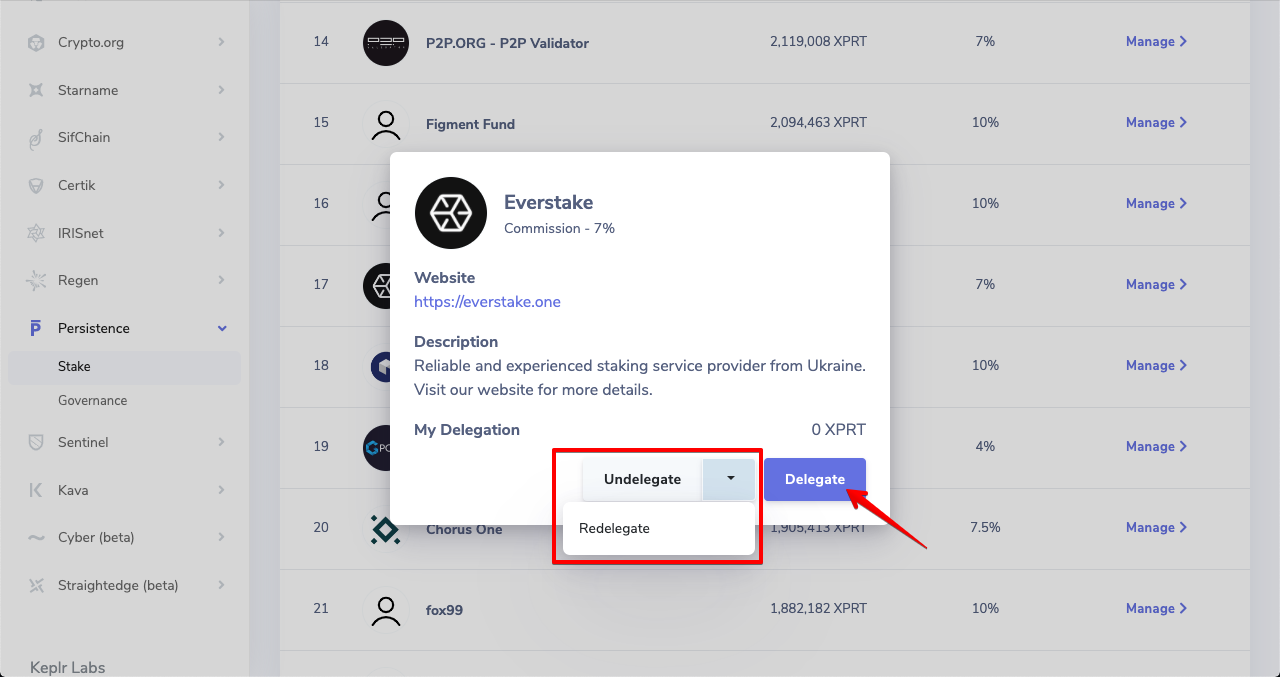Click Manage for P2P.ORG validator
Image resolution: width=1280 pixels, height=677 pixels.
coord(1156,42)
